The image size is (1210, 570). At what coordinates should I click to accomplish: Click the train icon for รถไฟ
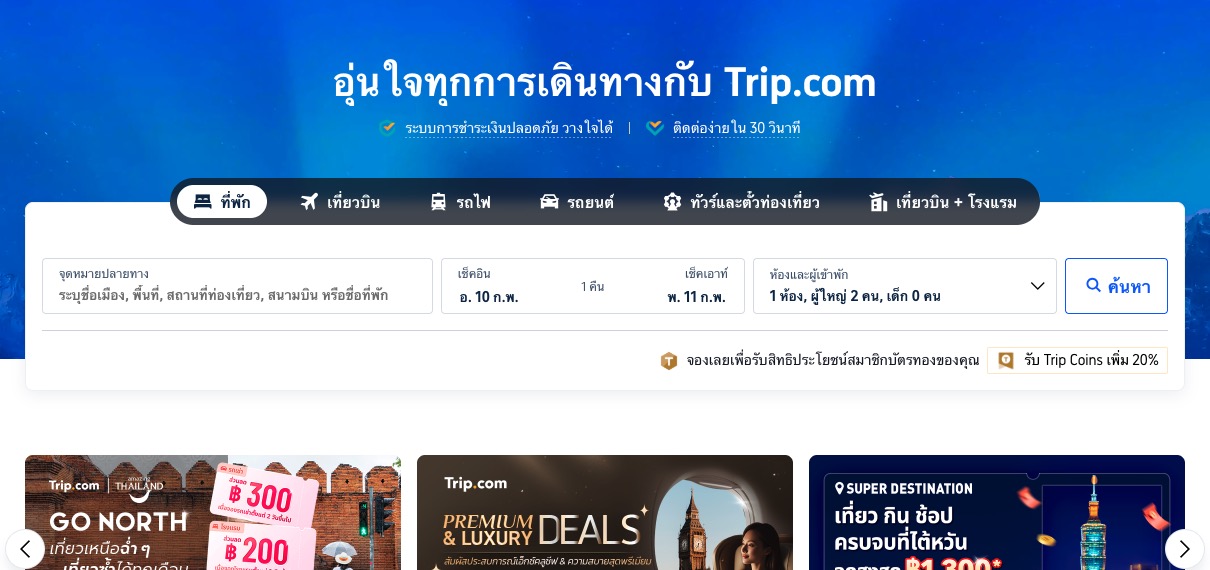pos(438,202)
